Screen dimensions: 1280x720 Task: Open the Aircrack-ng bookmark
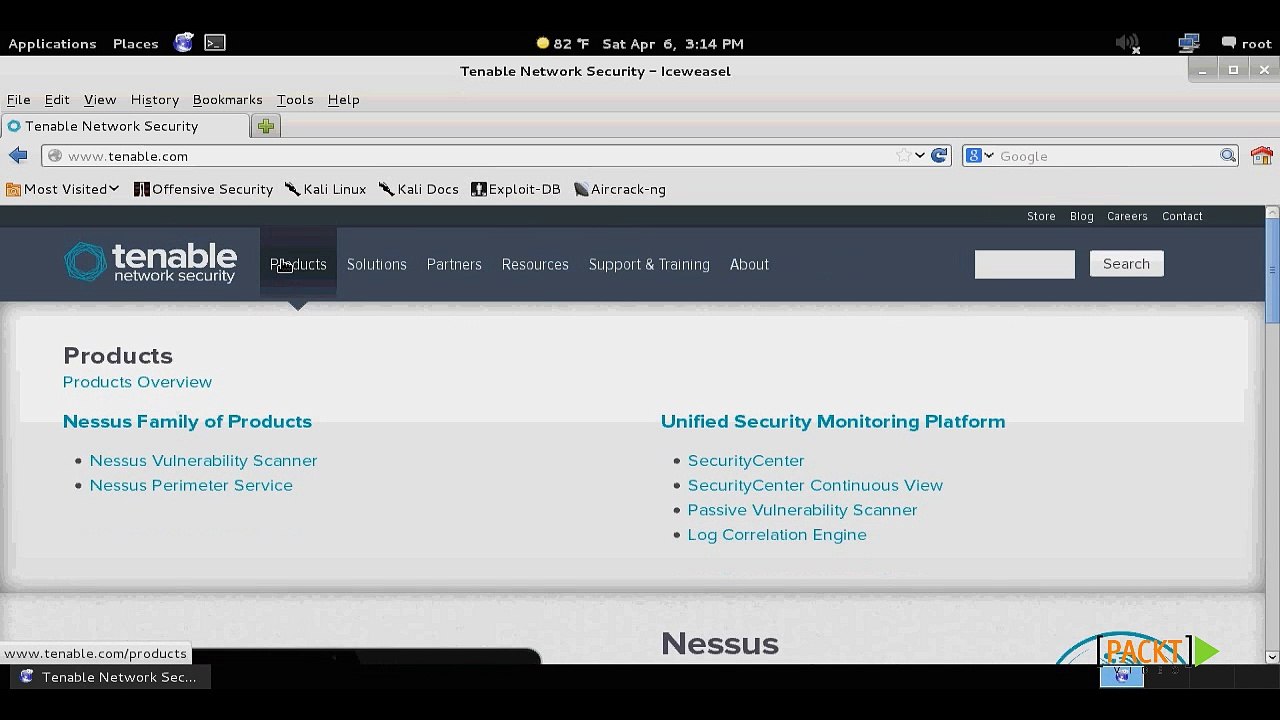620,189
